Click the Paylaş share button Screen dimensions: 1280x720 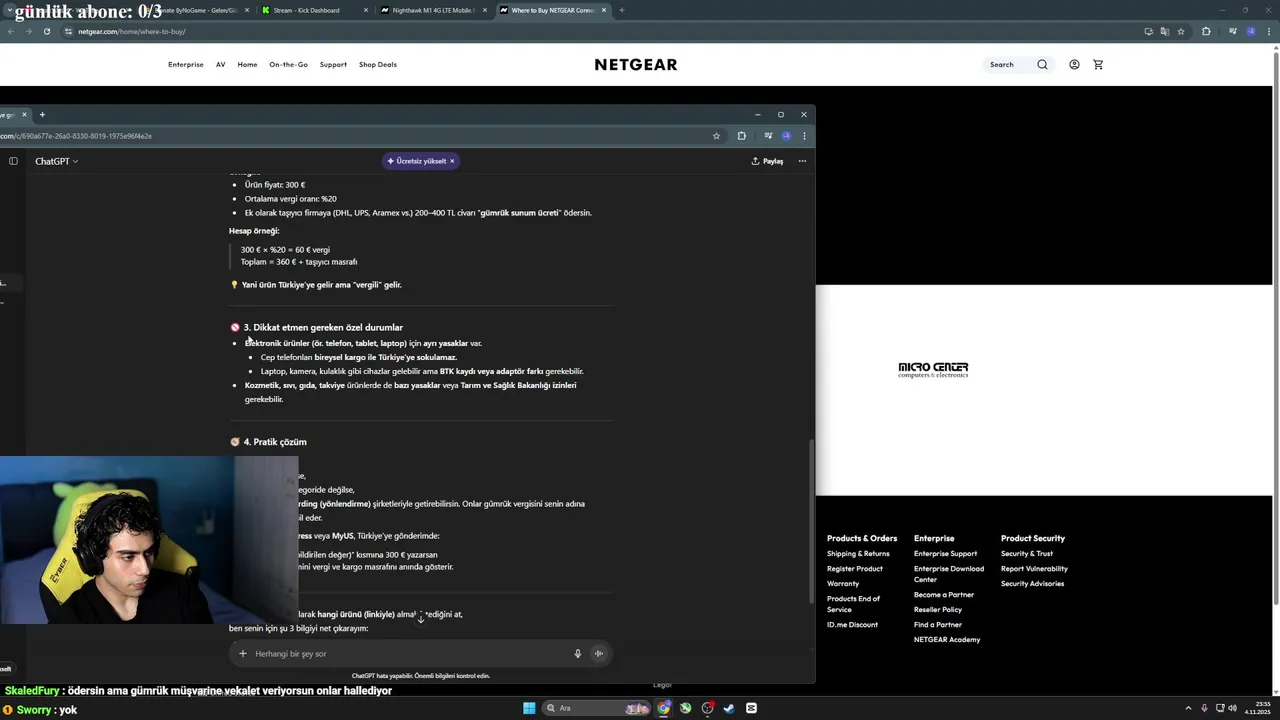(x=767, y=161)
